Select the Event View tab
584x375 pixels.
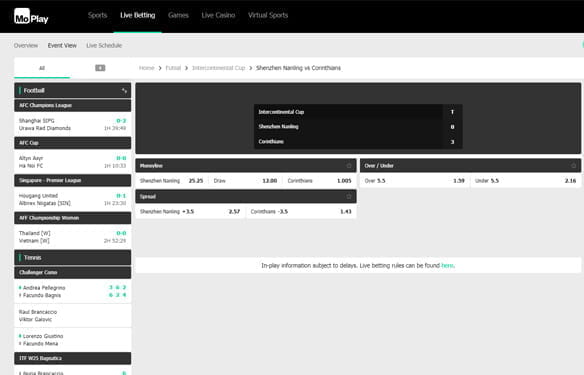click(x=62, y=45)
